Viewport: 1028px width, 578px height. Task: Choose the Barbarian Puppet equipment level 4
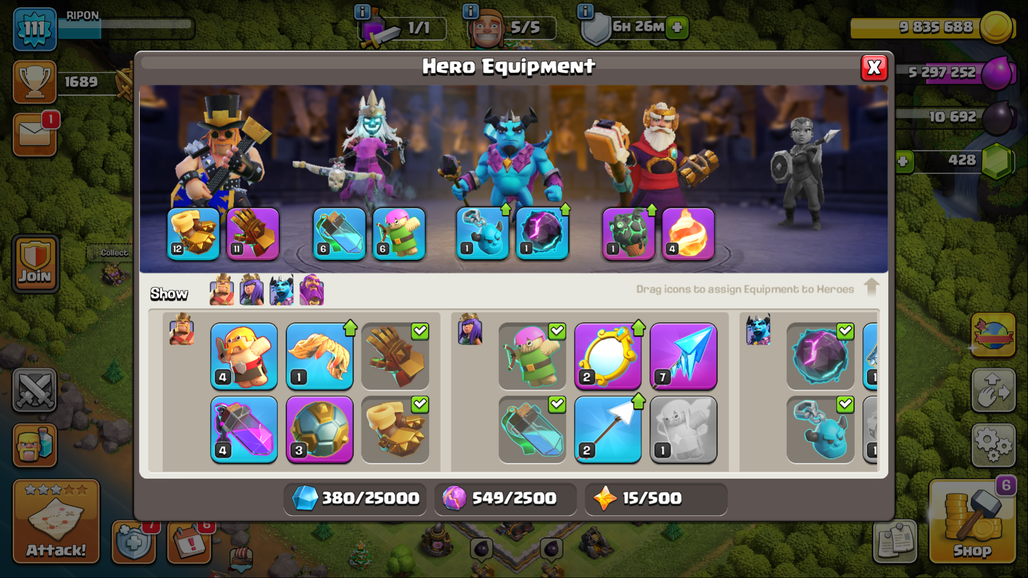click(244, 356)
